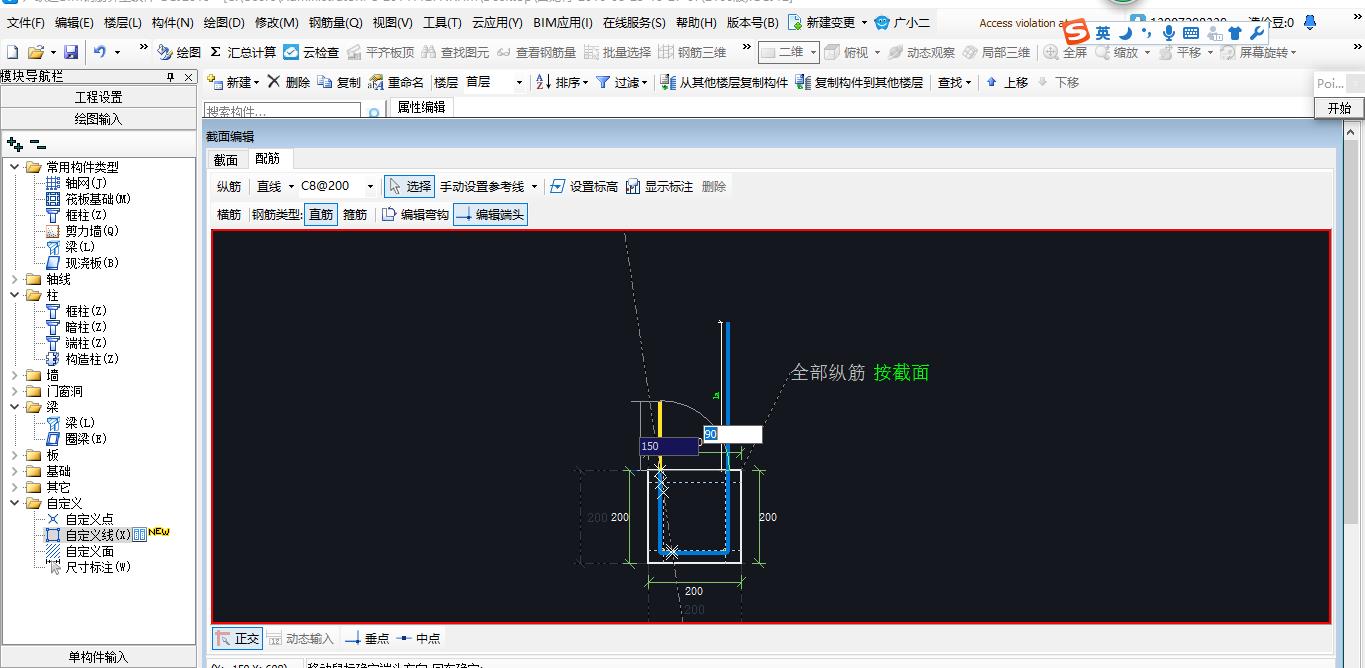
Task: Toggle Sogou 英 language mode
Action: (x=1102, y=33)
